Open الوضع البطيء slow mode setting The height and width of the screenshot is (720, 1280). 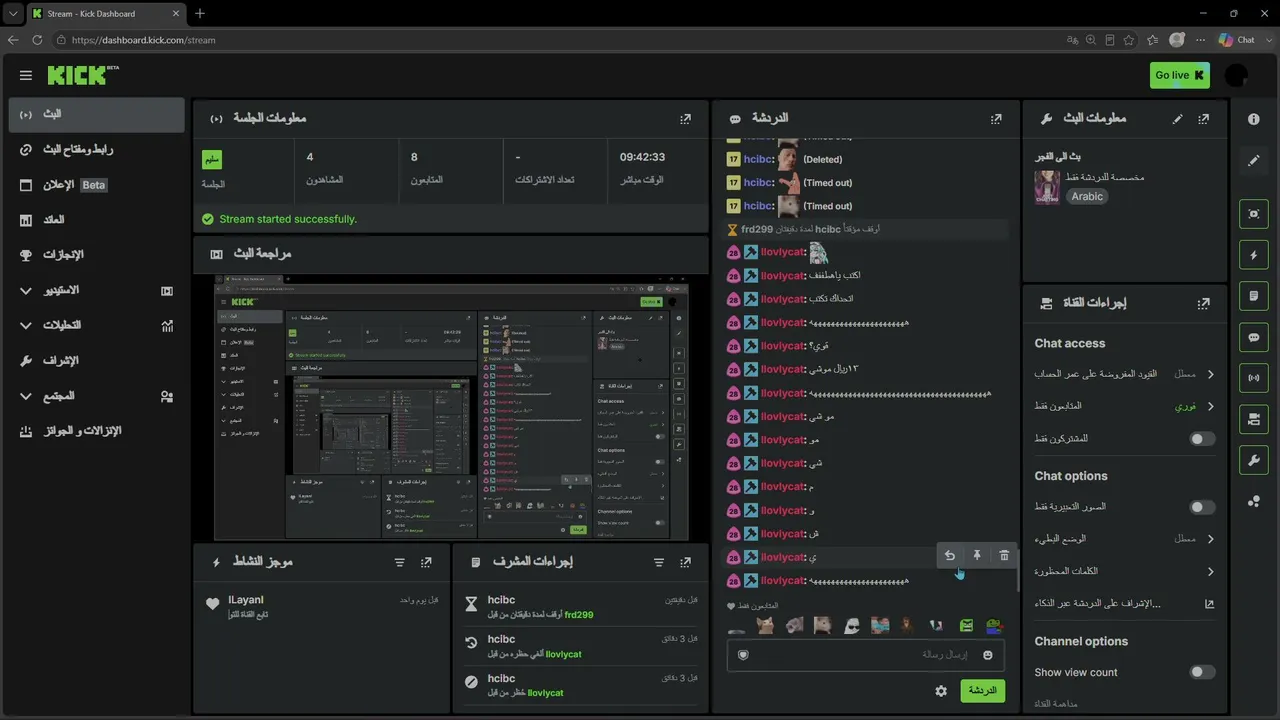[x=1125, y=539]
